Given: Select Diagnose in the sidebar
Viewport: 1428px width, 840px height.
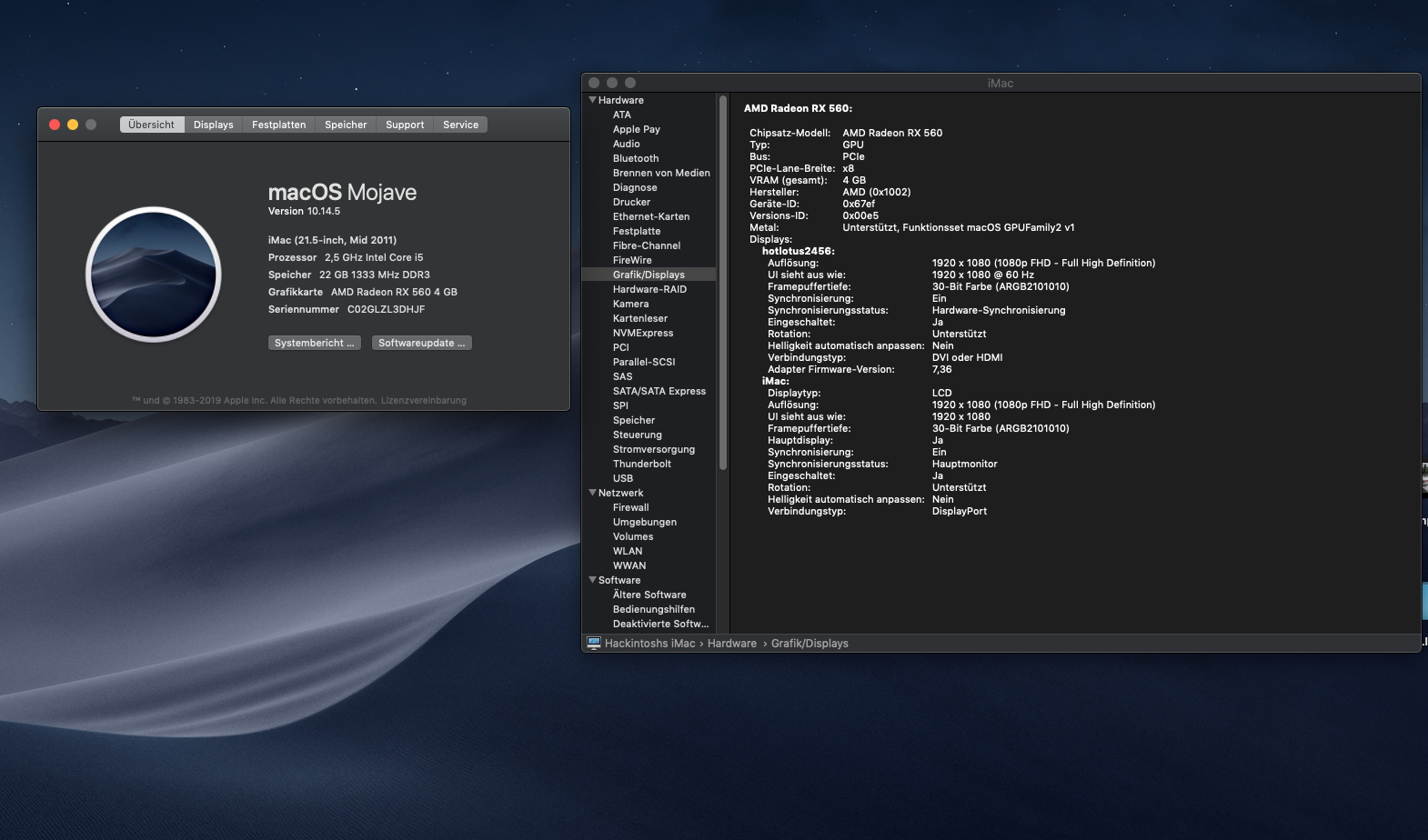Looking at the screenshot, I should point(635,187).
